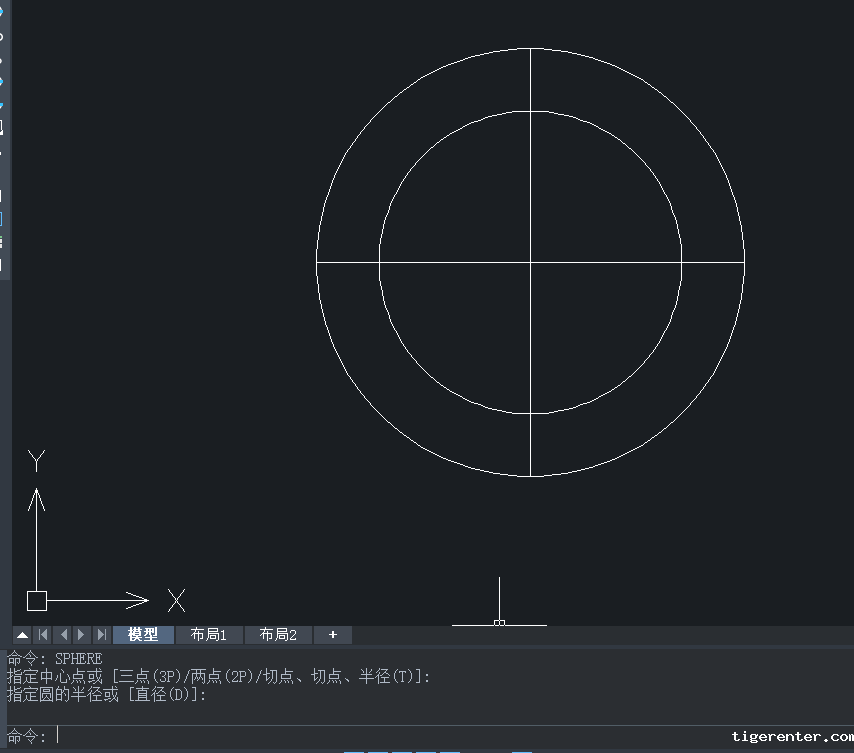Switch to the 模型 model tab

pos(143,635)
